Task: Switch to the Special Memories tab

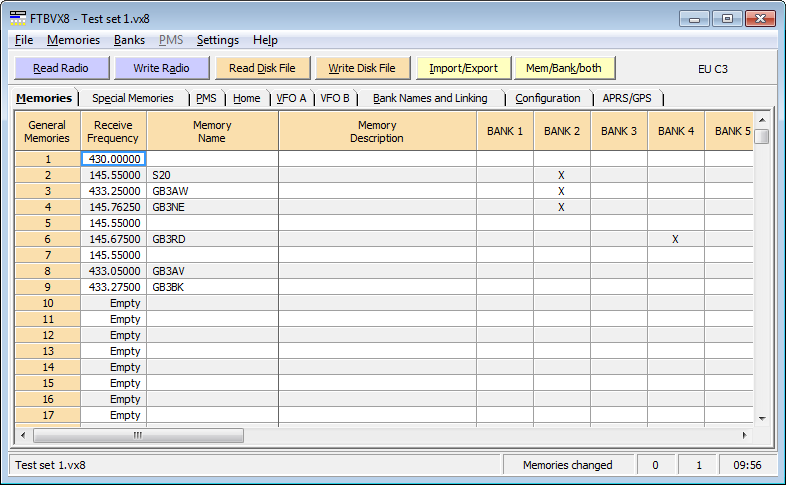Action: point(132,98)
